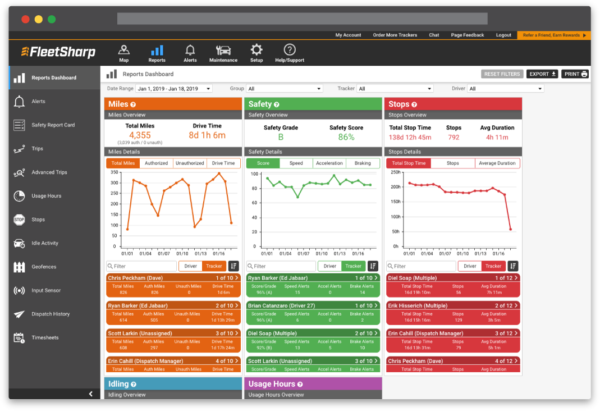Click the Idling help question icon
This screenshot has height=411, width=600.
click(x=133, y=384)
